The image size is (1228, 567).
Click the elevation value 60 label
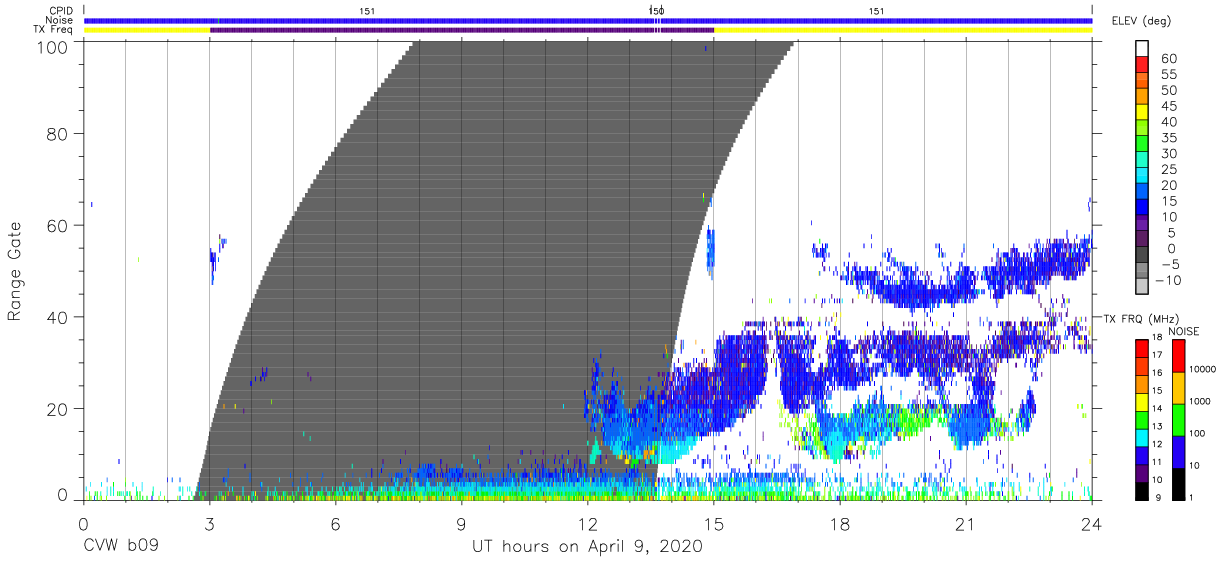(1167, 58)
